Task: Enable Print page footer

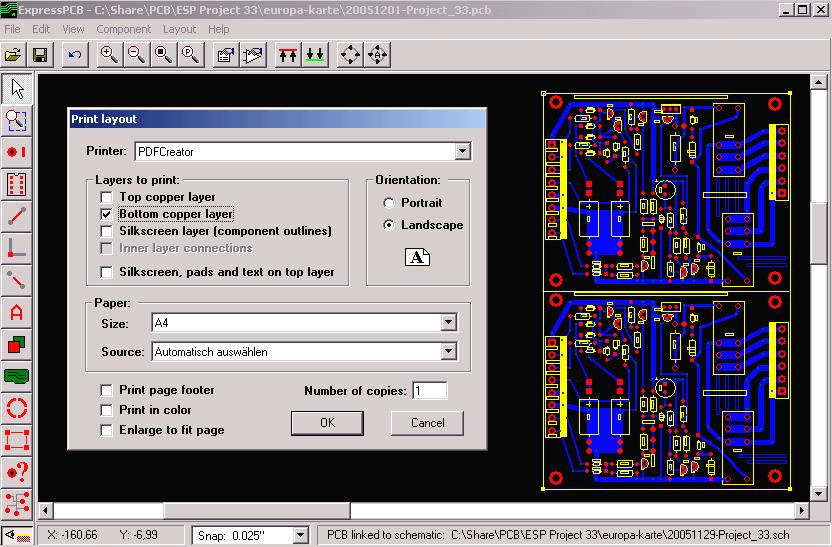Action: click(107, 390)
